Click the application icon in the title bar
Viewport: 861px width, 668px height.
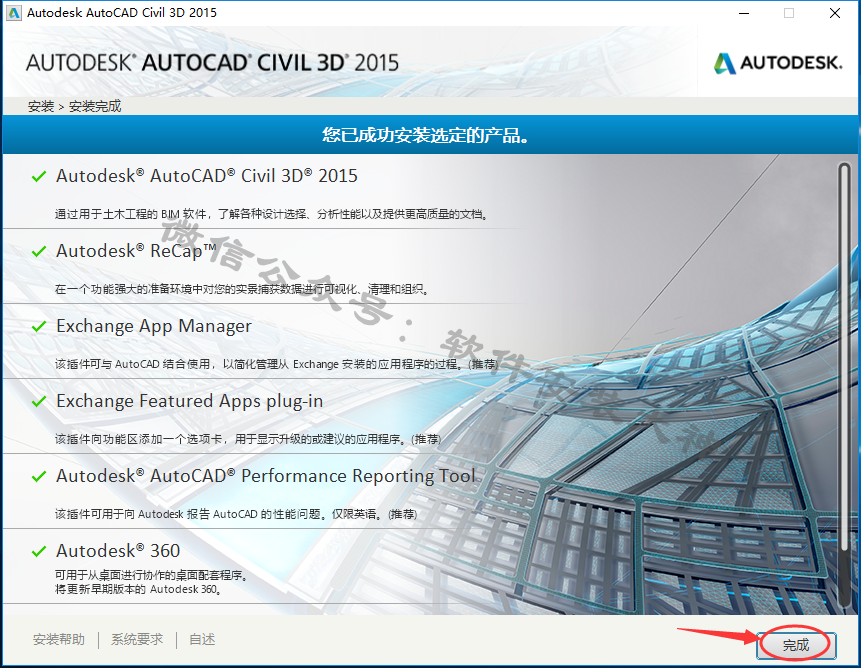14,13
